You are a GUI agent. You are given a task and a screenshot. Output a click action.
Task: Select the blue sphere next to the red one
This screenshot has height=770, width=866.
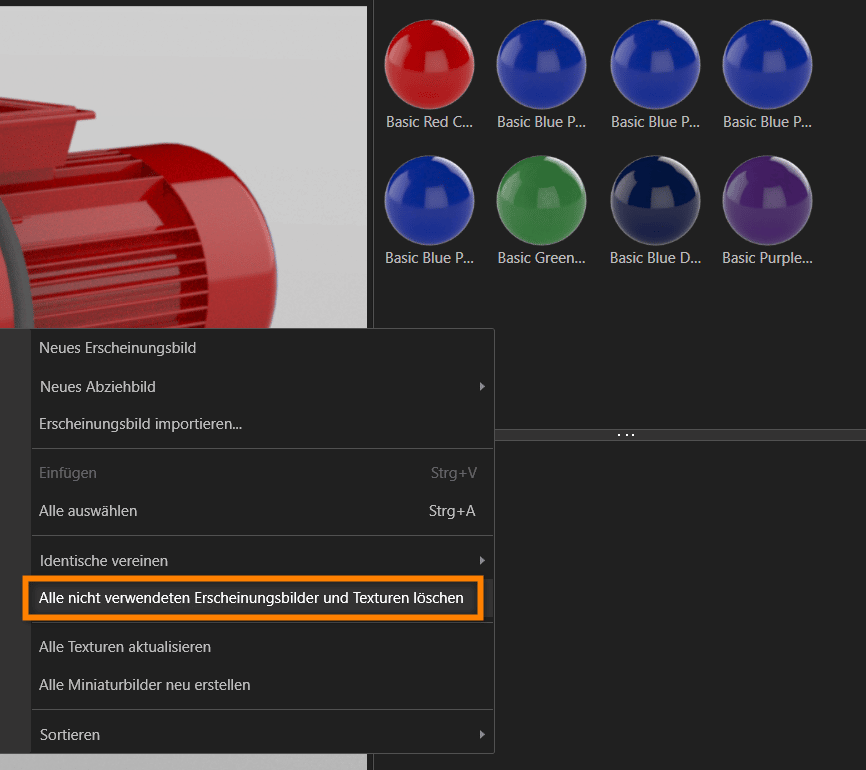pyautogui.click(x=541, y=64)
